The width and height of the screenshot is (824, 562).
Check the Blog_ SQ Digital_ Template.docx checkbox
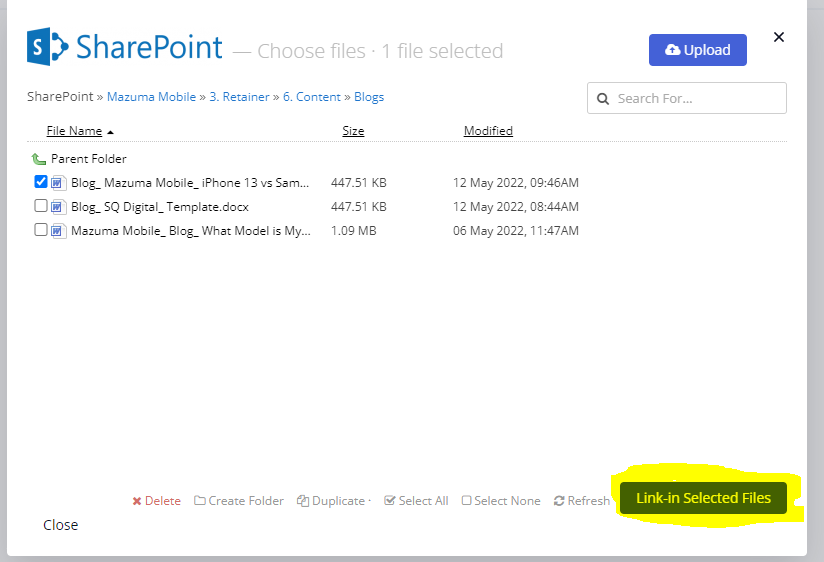40,206
